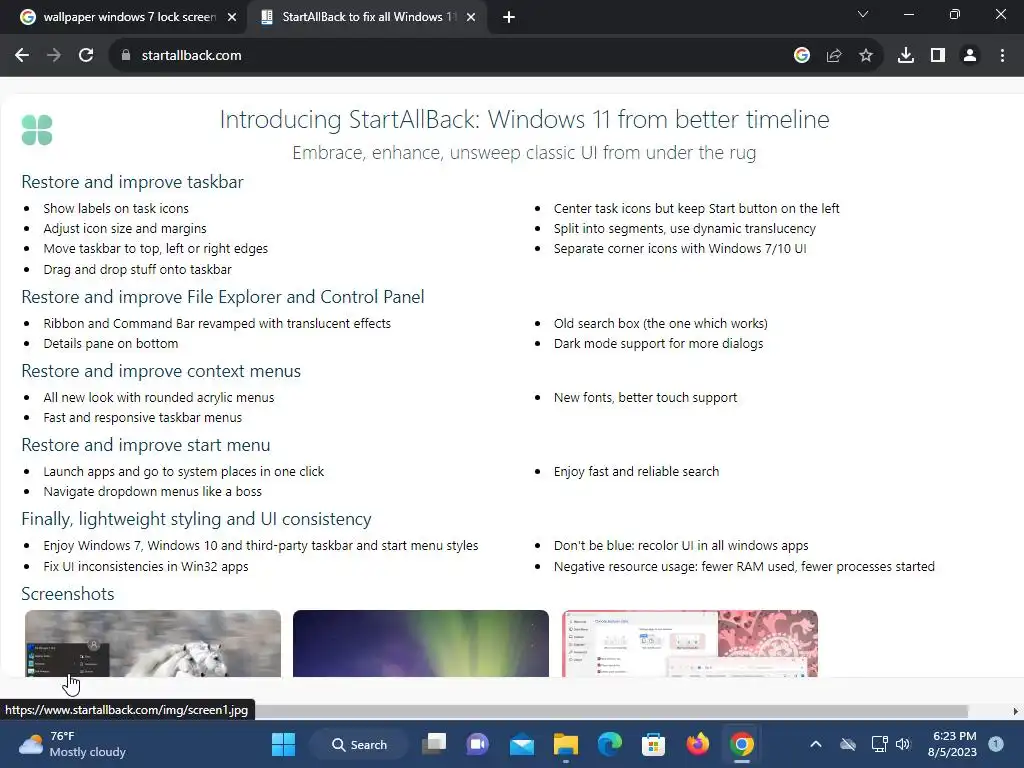This screenshot has height=768, width=1024.
Task: Click the browser Back arrow
Action: pyautogui.click(x=22, y=56)
